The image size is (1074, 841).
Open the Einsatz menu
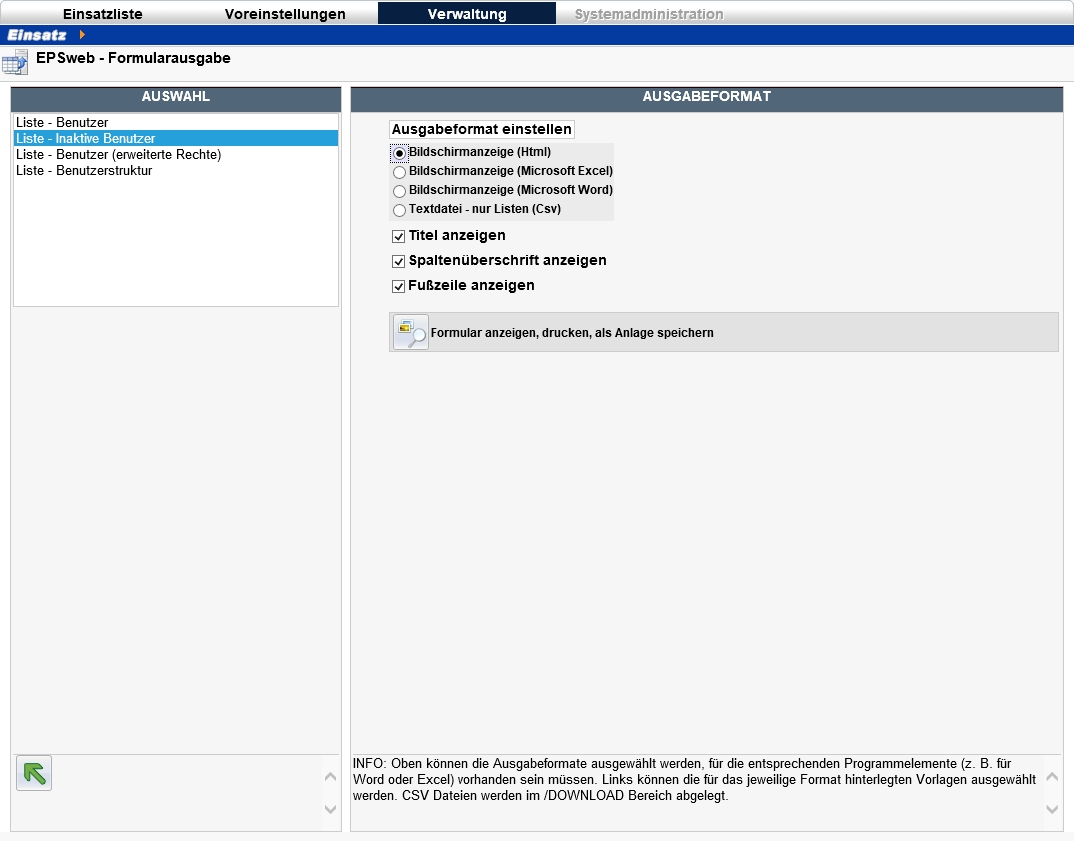(37, 35)
